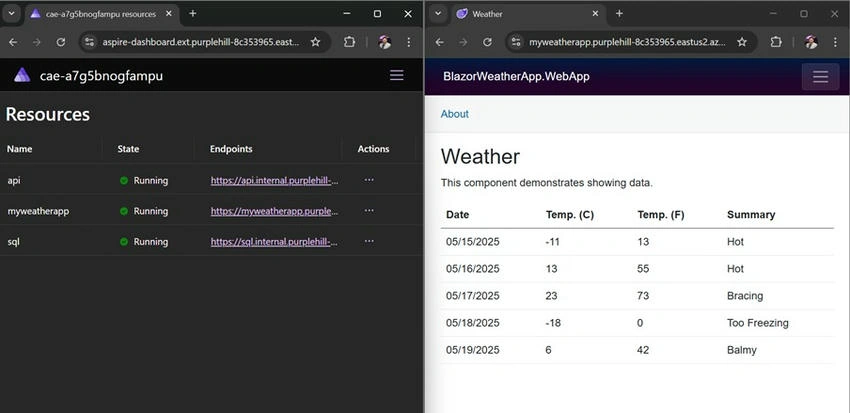Screen dimensions: 850x413
Task: Select the cae-a7g5bnogfampu resources tab
Action: [101, 14]
